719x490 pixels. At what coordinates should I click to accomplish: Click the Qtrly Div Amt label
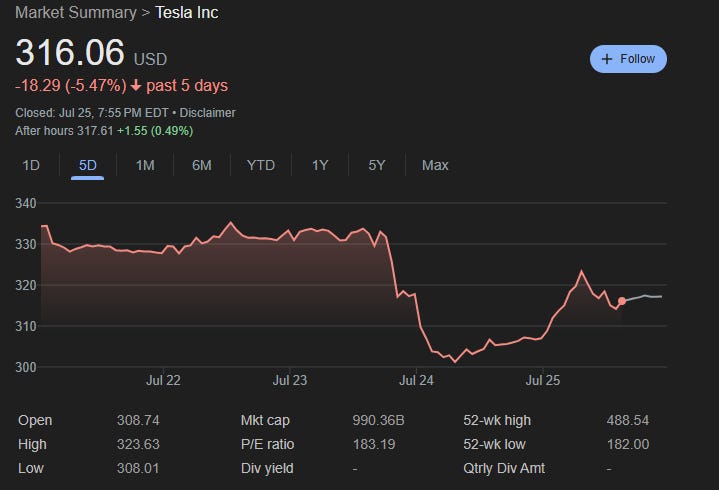pyautogui.click(x=504, y=468)
